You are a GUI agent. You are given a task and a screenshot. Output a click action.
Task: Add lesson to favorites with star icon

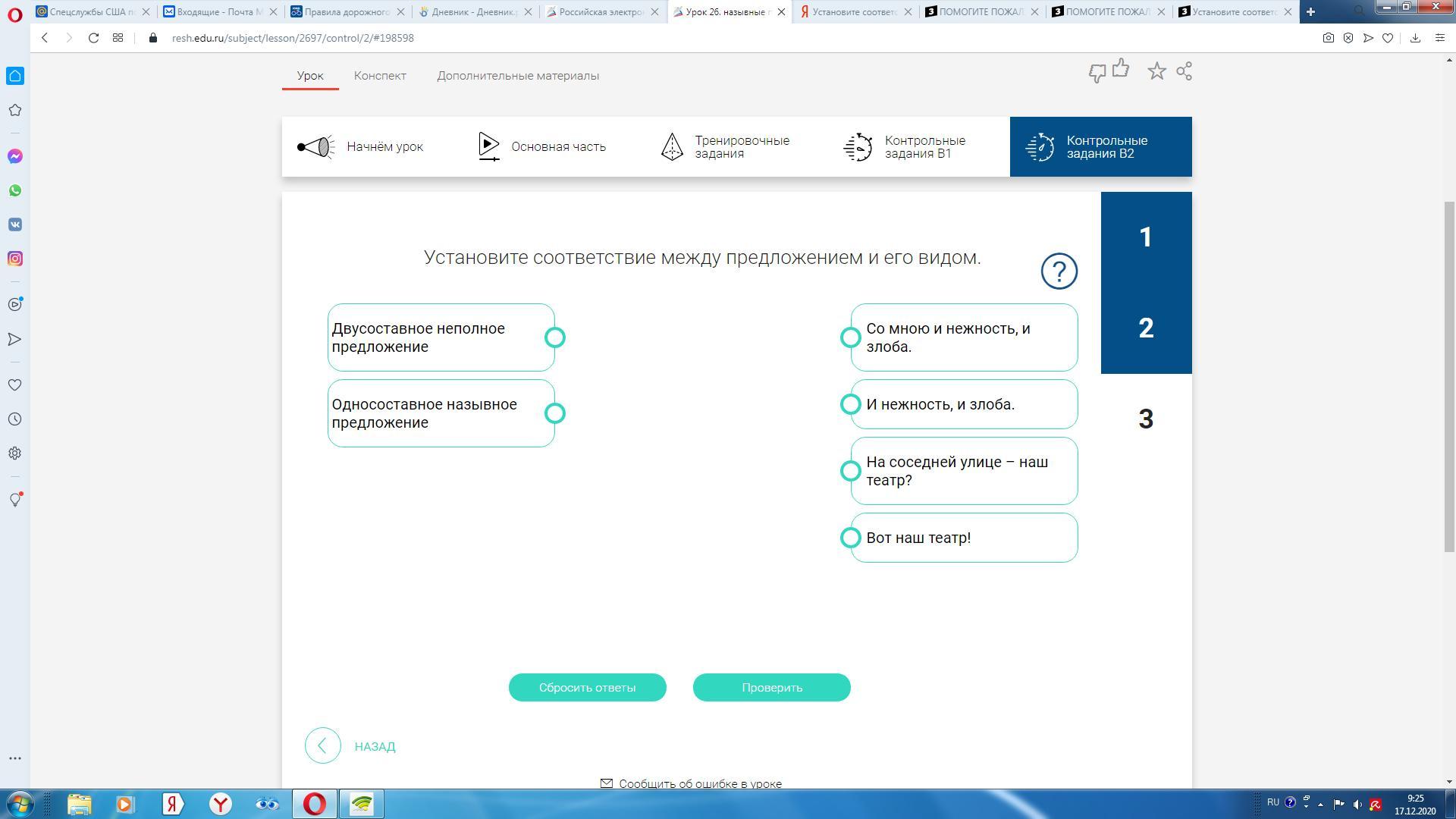[1156, 71]
